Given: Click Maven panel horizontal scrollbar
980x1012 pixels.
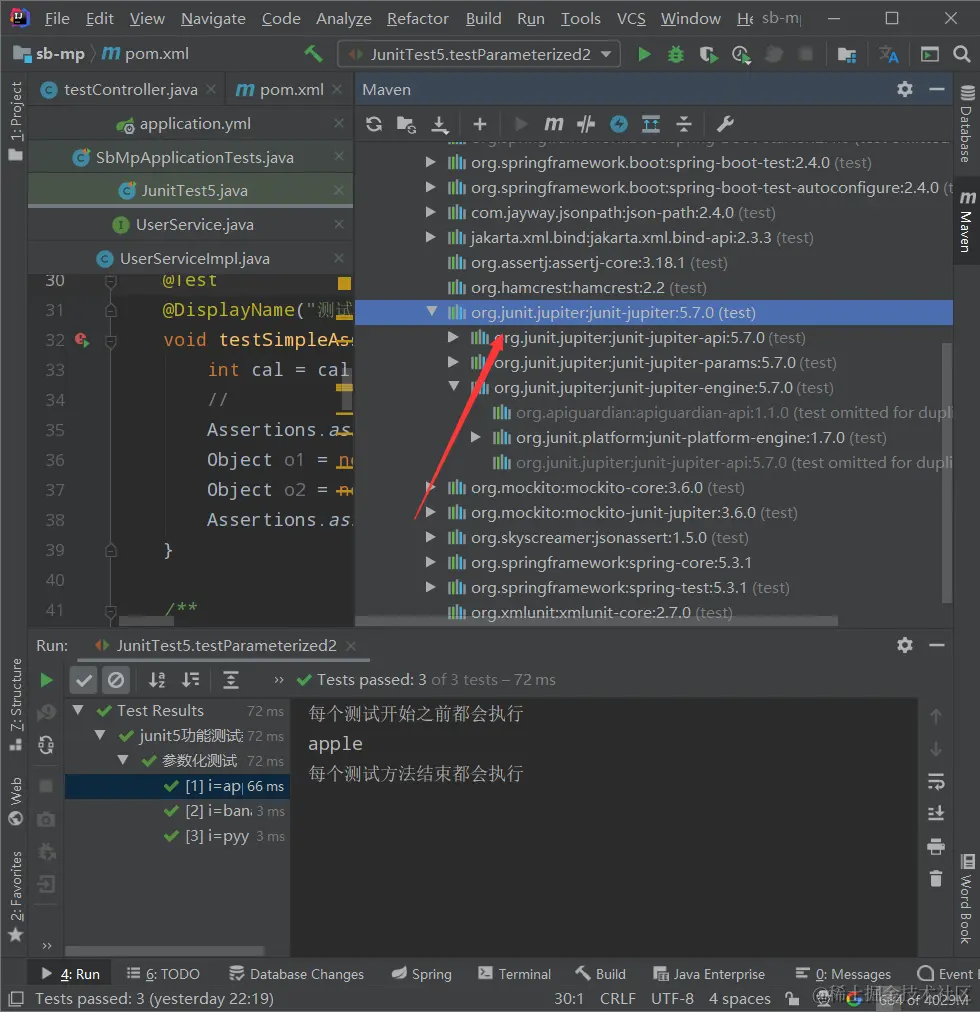Looking at the screenshot, I should (x=596, y=620).
